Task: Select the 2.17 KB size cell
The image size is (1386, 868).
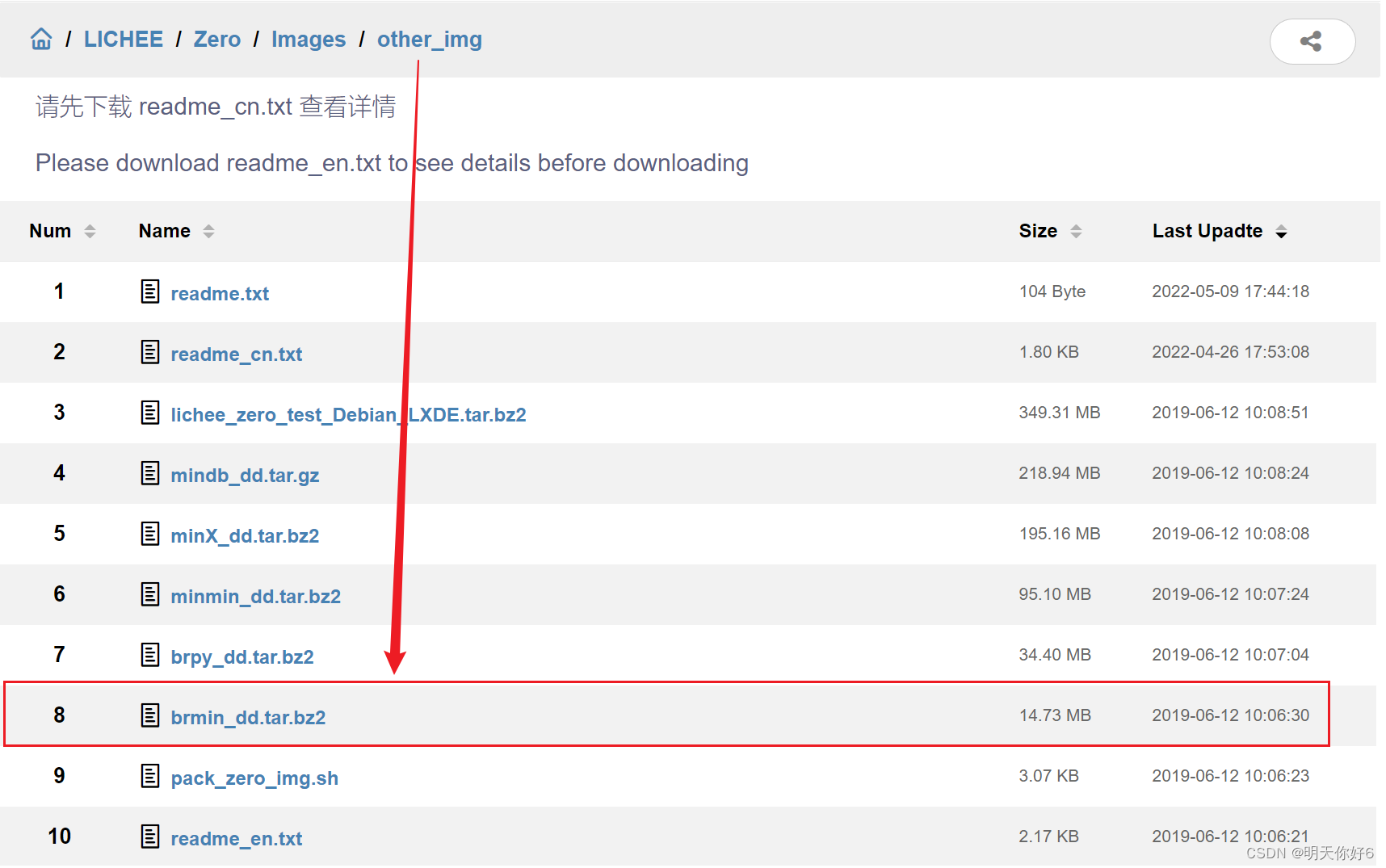Action: [1049, 837]
